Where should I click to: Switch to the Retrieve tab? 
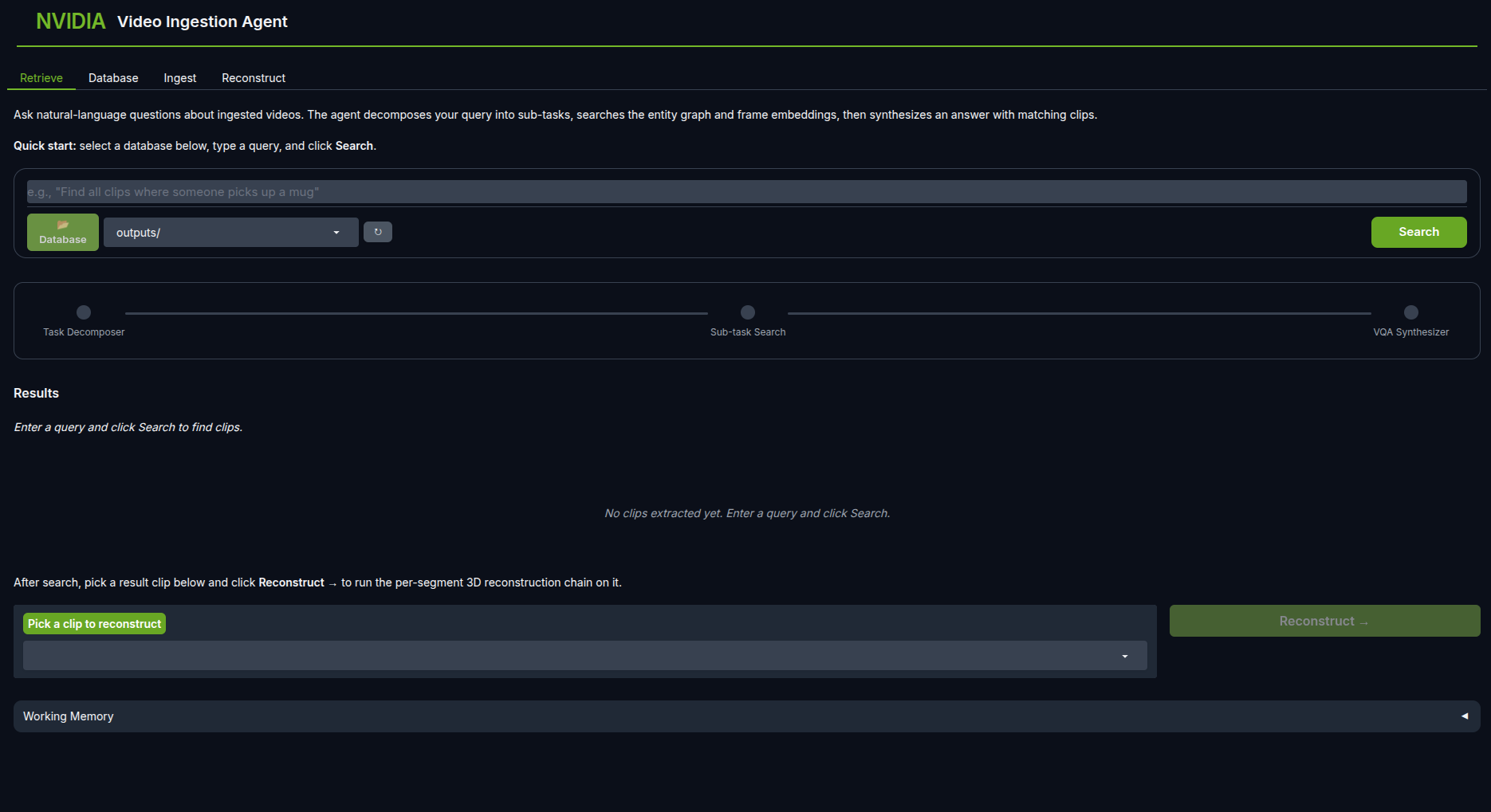[41, 78]
